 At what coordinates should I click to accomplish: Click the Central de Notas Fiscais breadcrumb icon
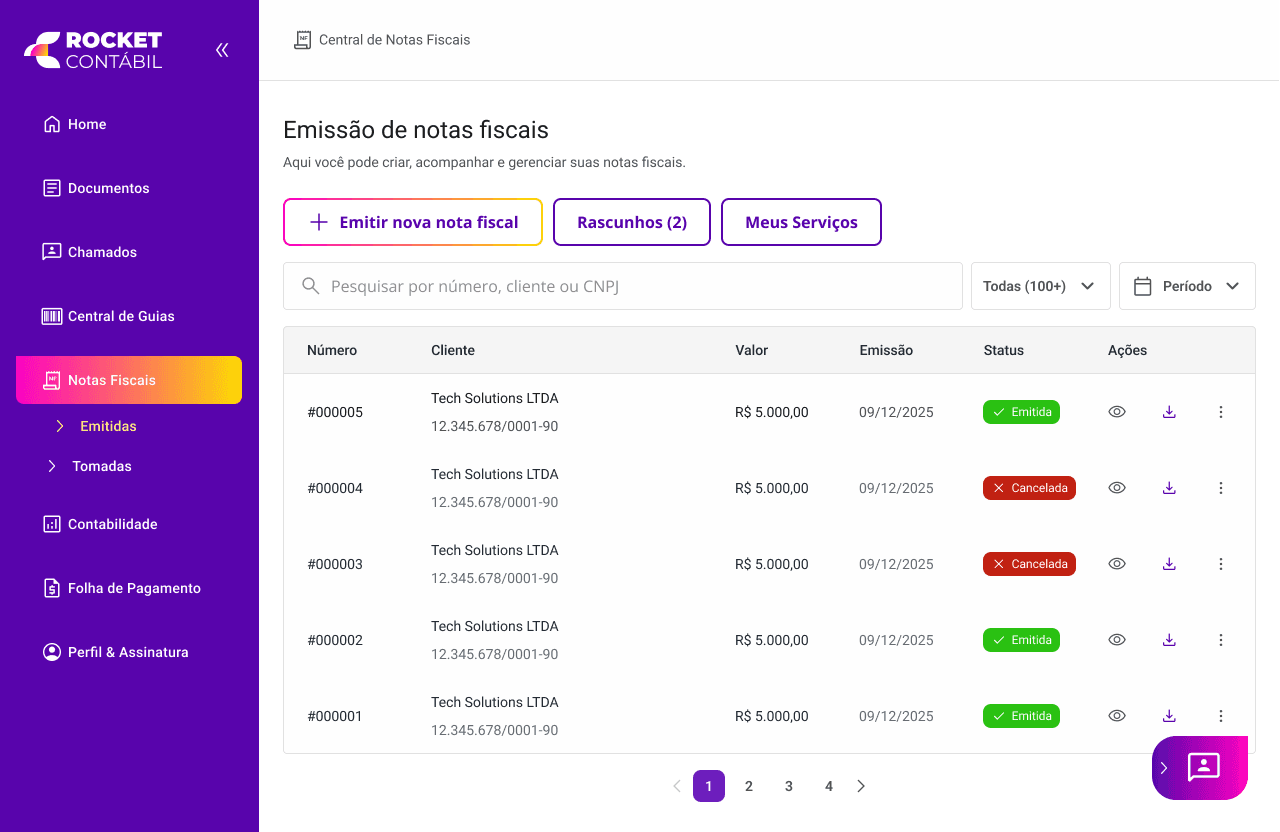pos(302,40)
